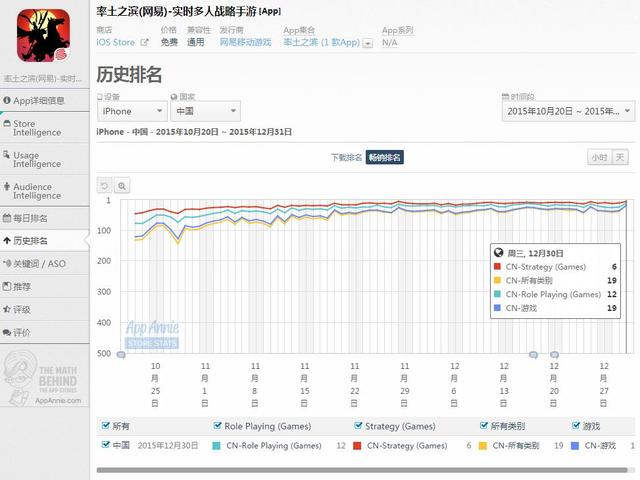Click the 设备 device label icon

(100, 97)
